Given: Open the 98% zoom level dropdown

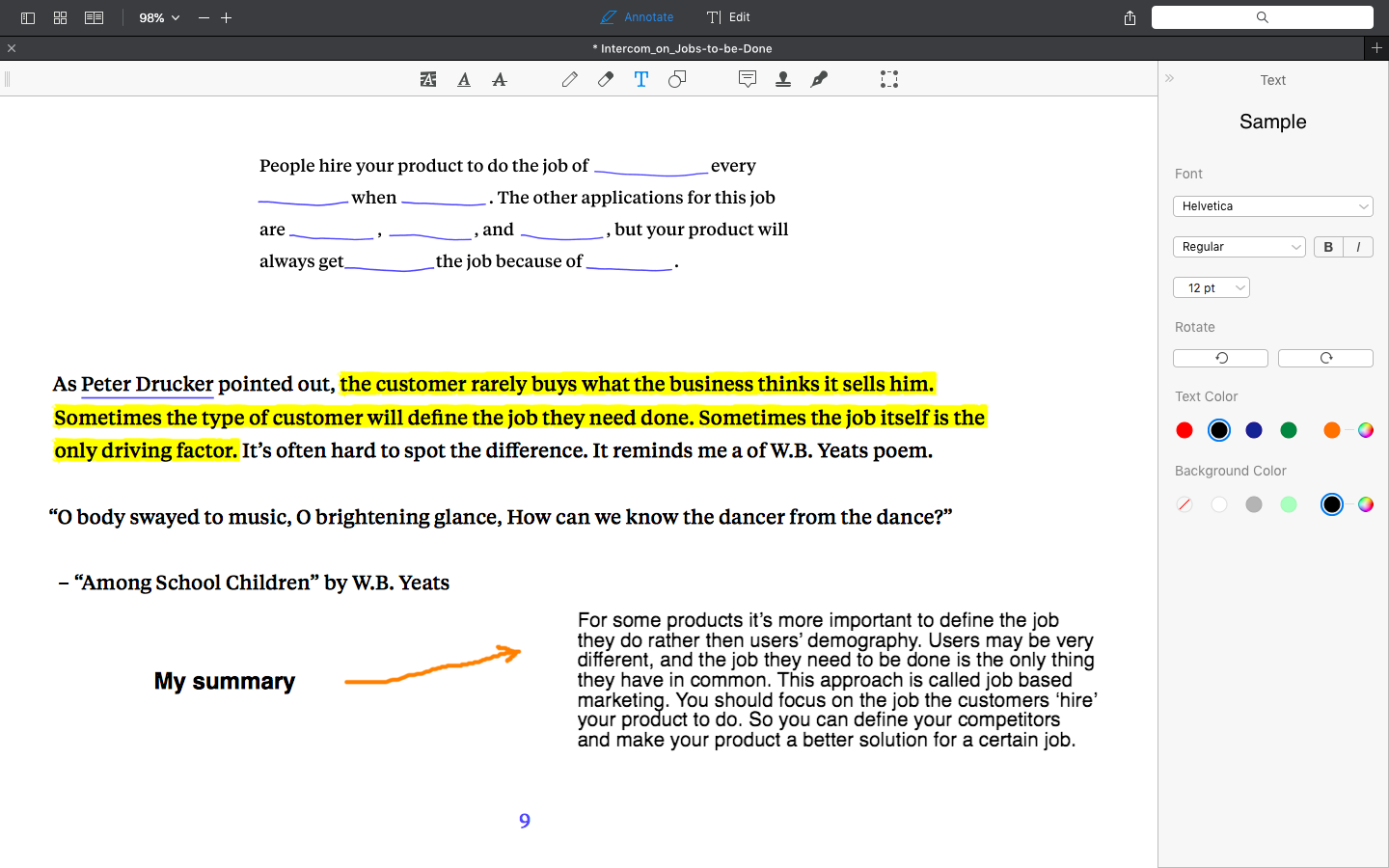Looking at the screenshot, I should pyautogui.click(x=159, y=17).
